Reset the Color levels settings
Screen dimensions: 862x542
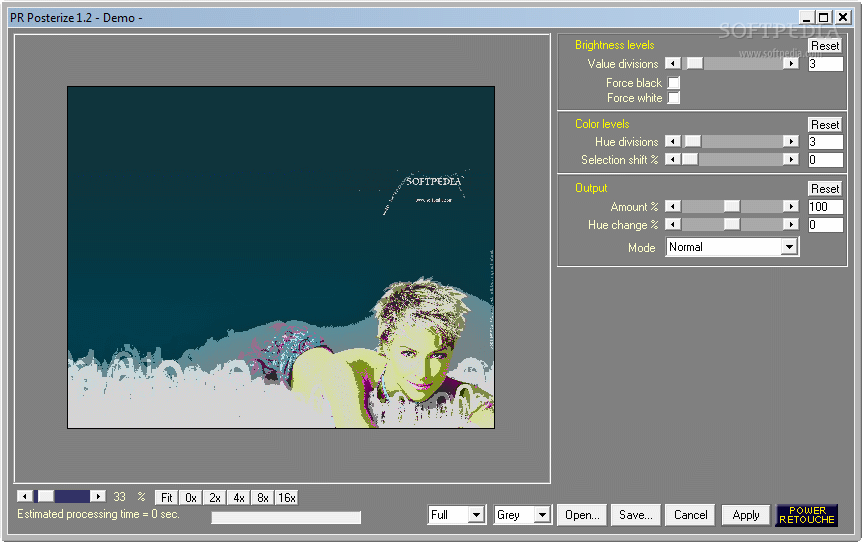pos(825,125)
